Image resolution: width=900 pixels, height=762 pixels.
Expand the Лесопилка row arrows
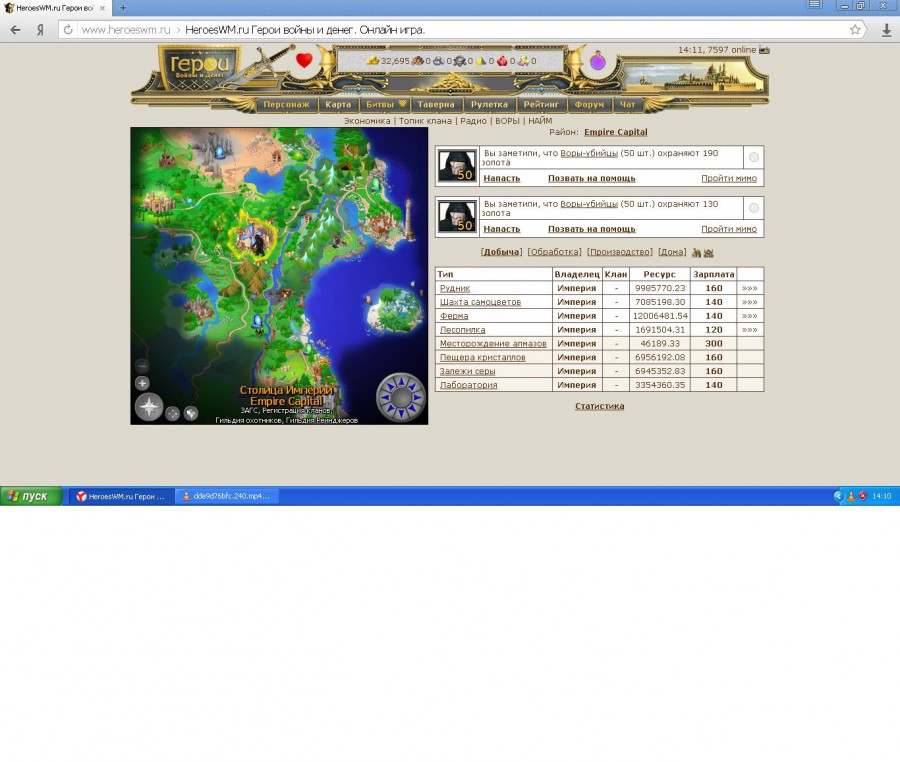[750, 329]
